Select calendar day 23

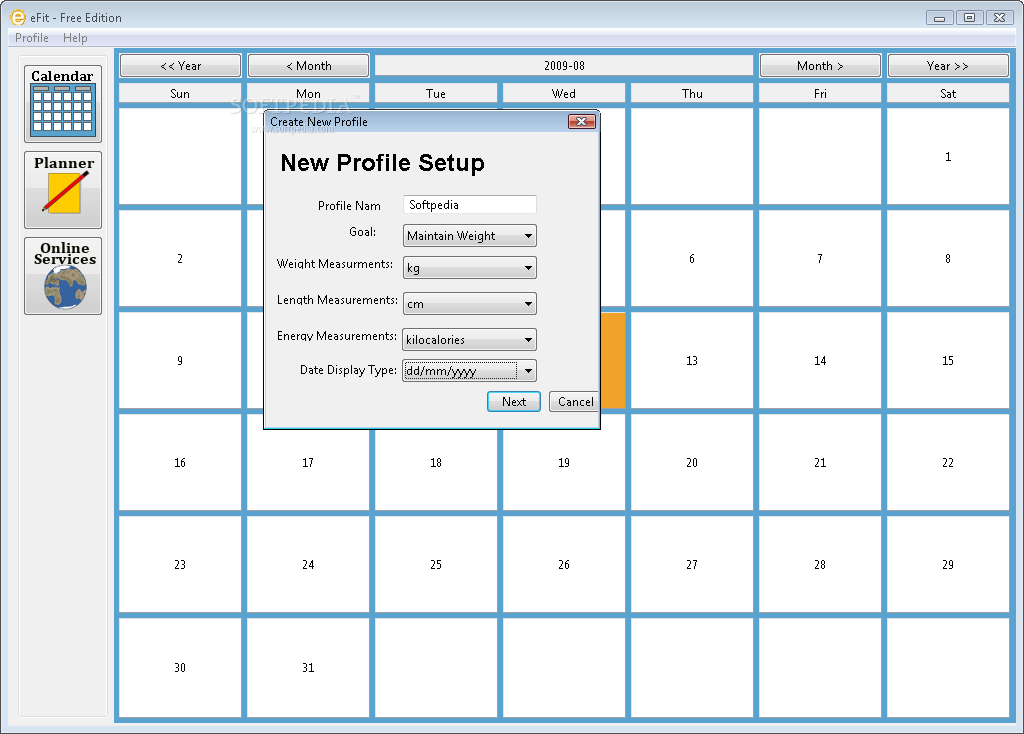pos(180,564)
